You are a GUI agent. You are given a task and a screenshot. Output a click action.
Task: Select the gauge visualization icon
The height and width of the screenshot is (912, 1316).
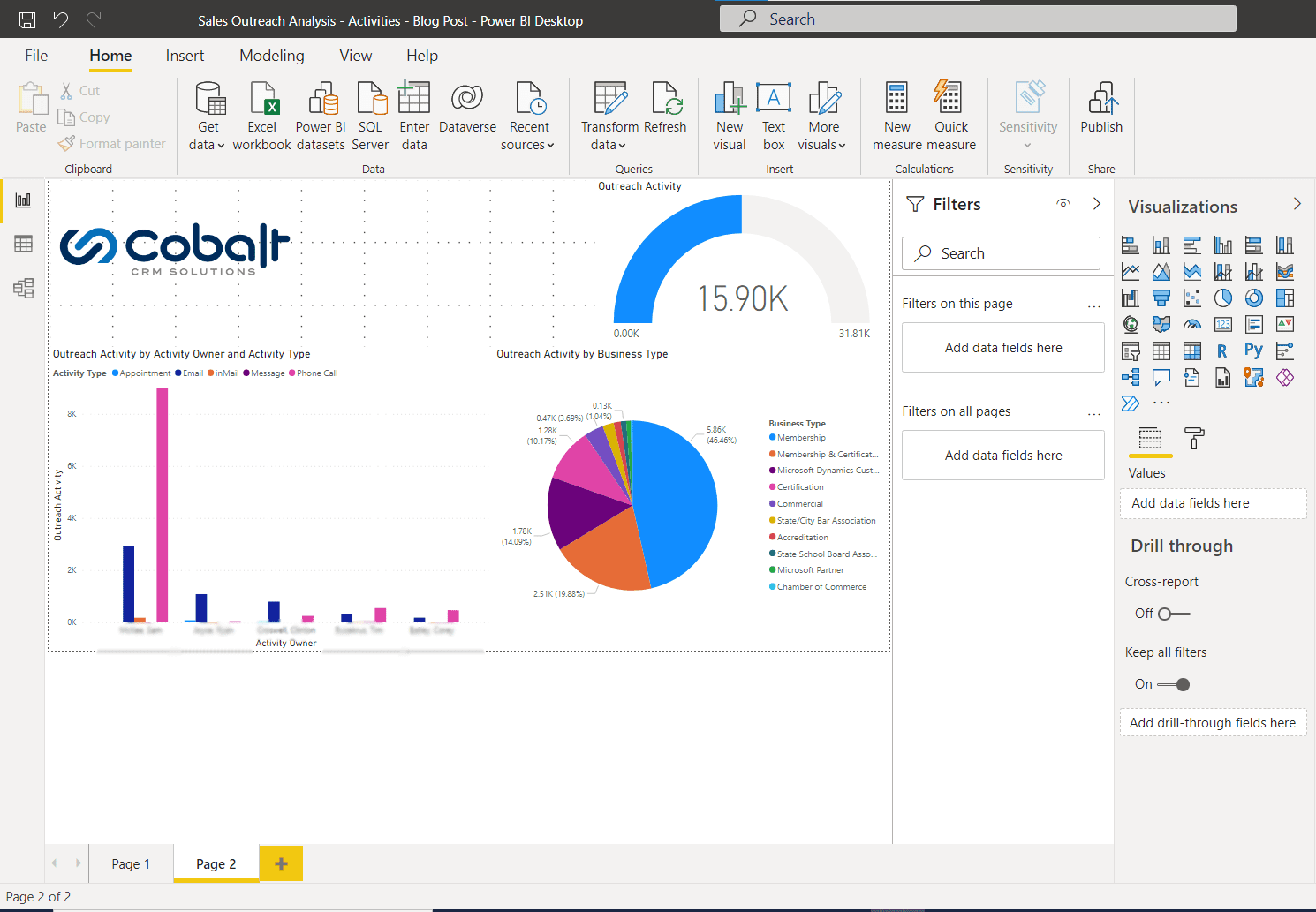click(1191, 324)
